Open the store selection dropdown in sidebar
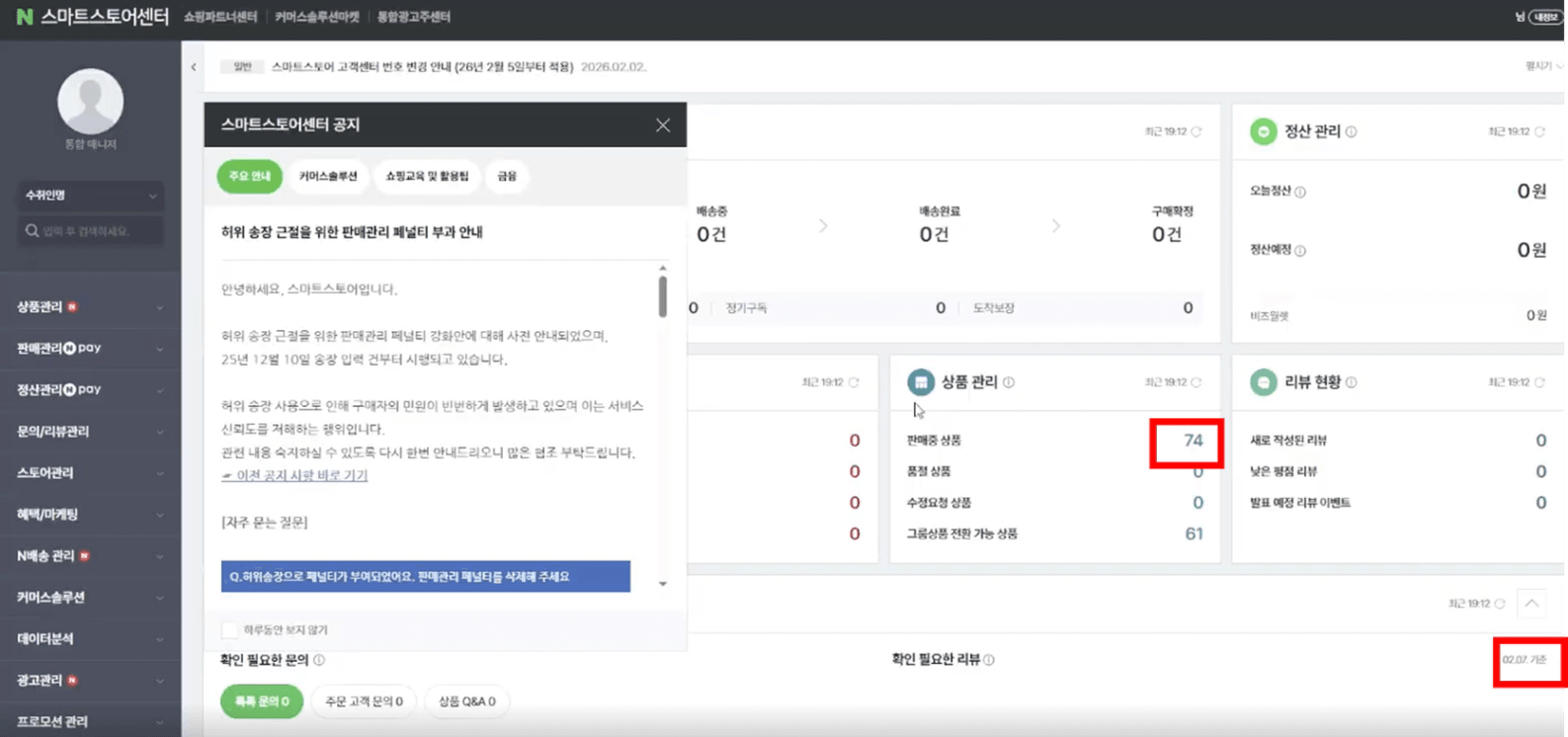Viewport: 1568px width, 737px height. pos(90,196)
